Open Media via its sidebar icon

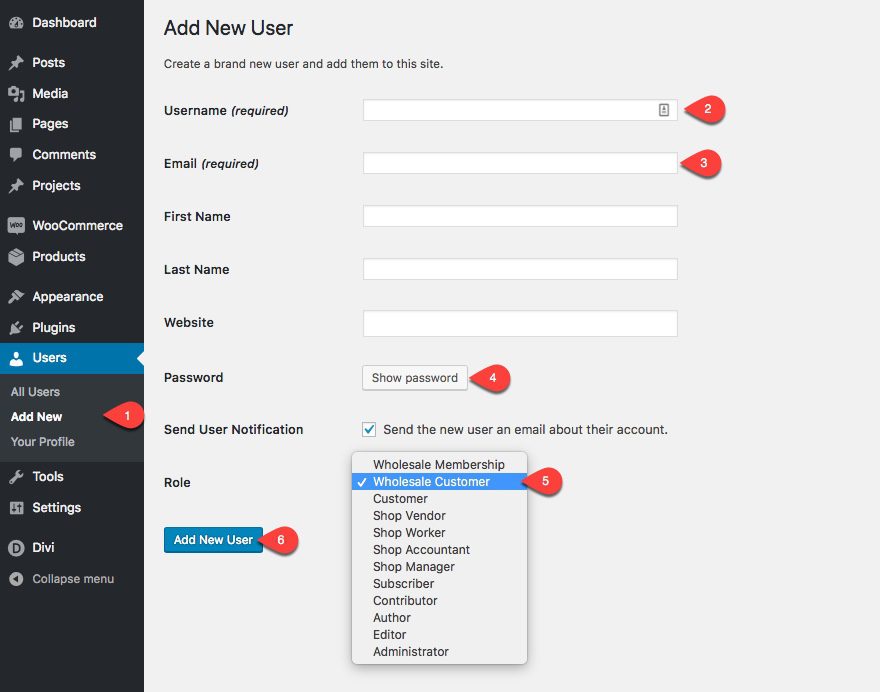(16, 94)
